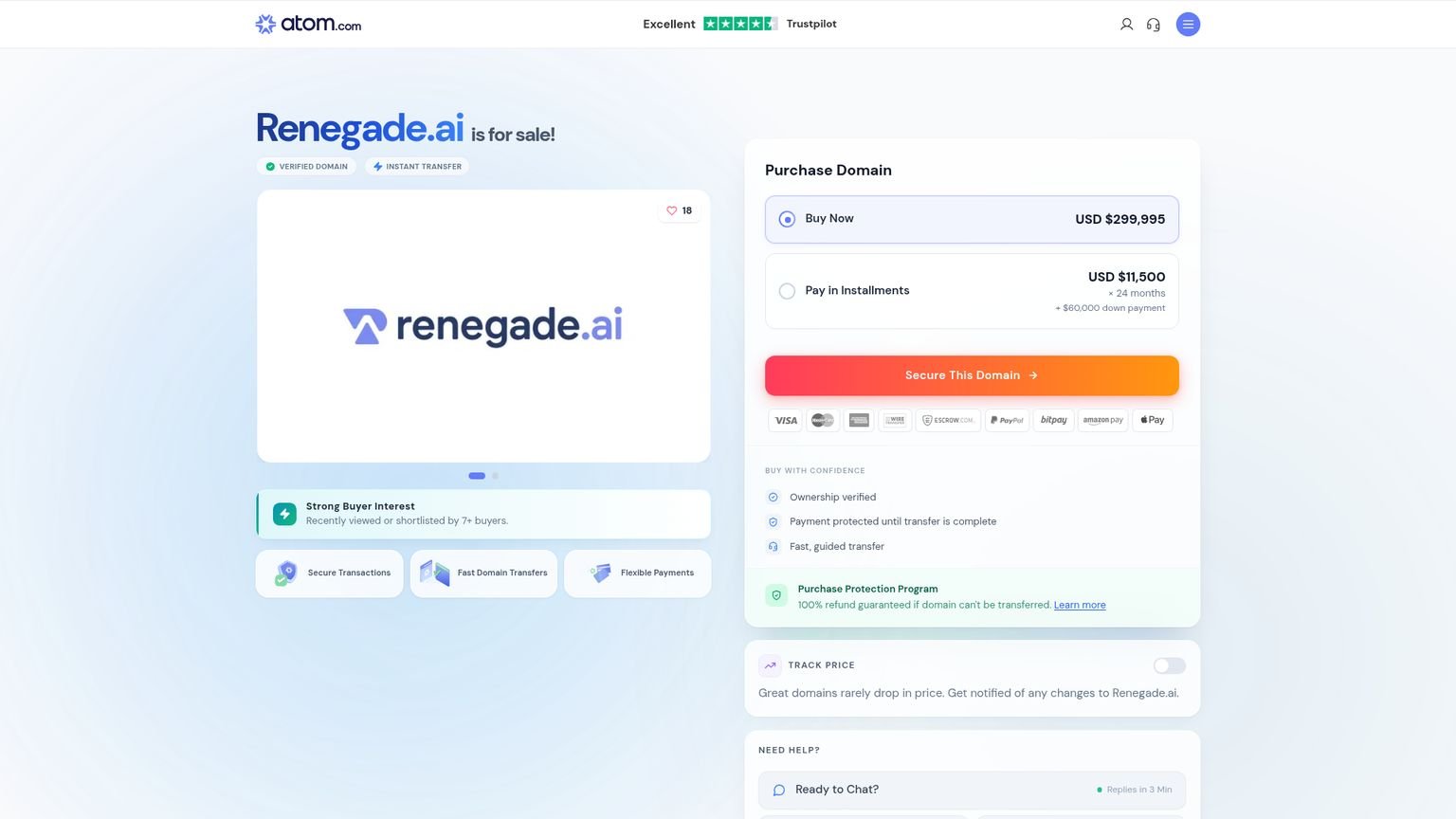Screen dimensions: 1456x819
Task: Click the Amazon Pay badge
Action: pos(1103,420)
